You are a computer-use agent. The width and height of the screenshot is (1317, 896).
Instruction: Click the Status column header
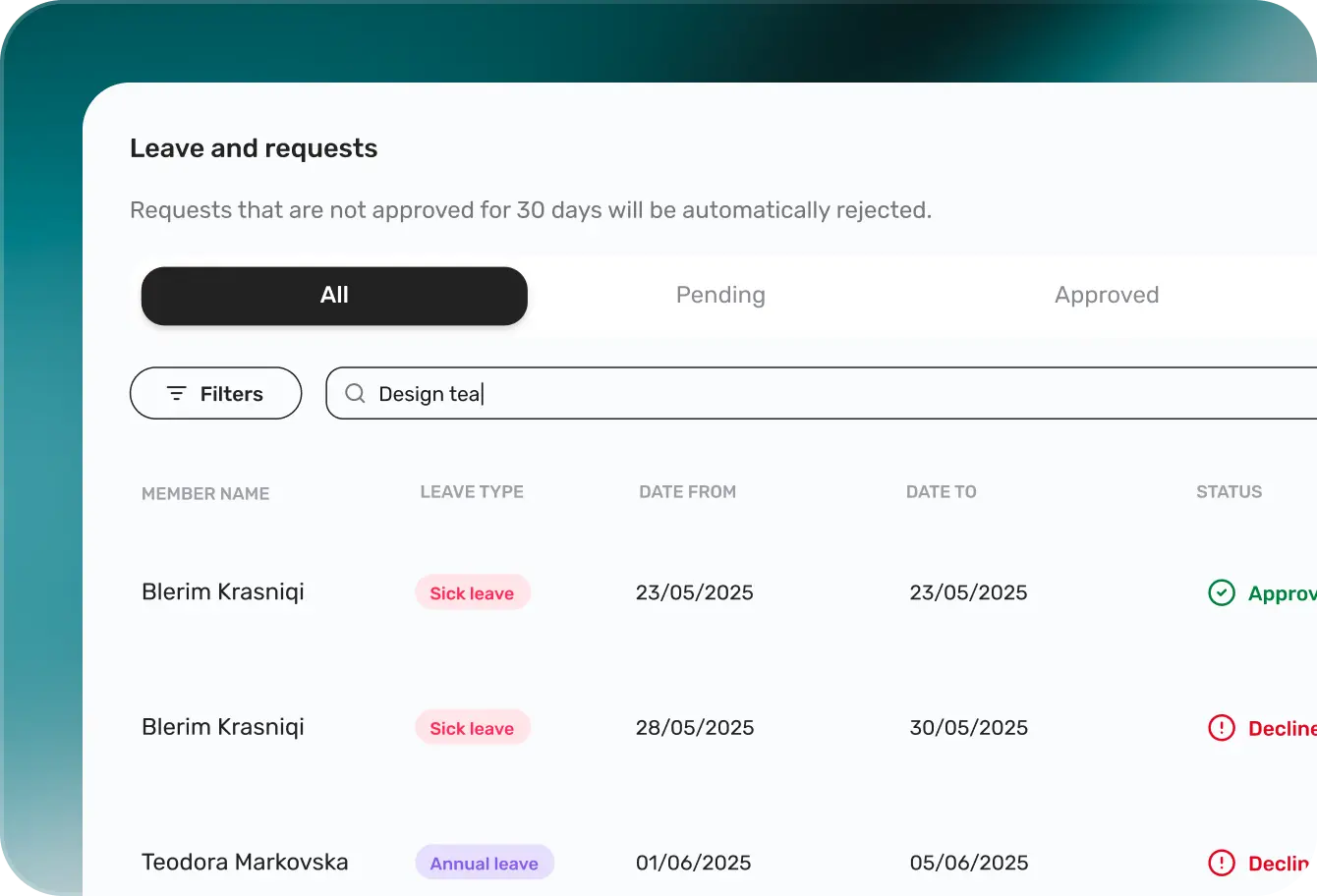click(x=1229, y=492)
